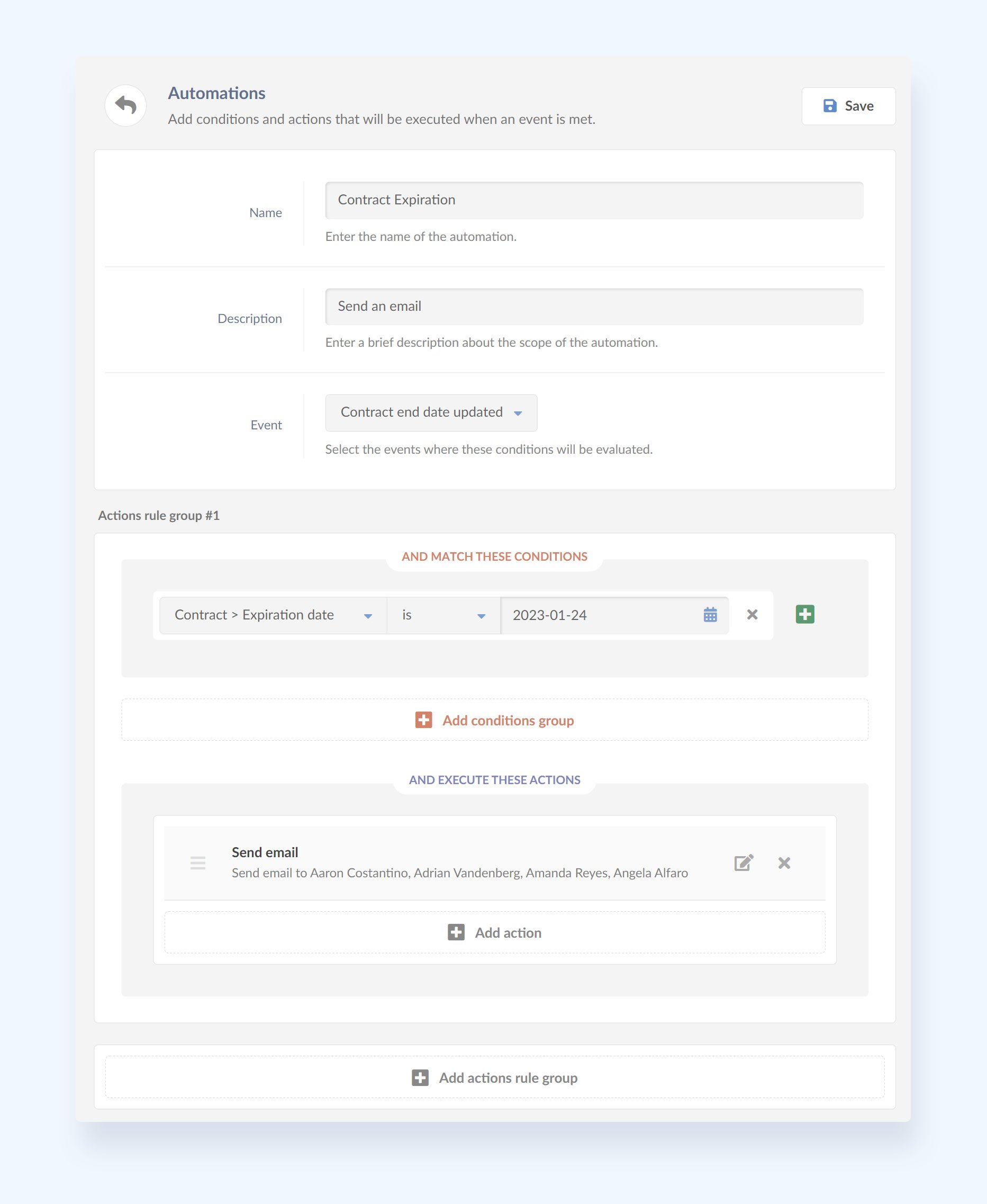Click the Send email drag handle
The height and width of the screenshot is (1204, 987).
198,863
